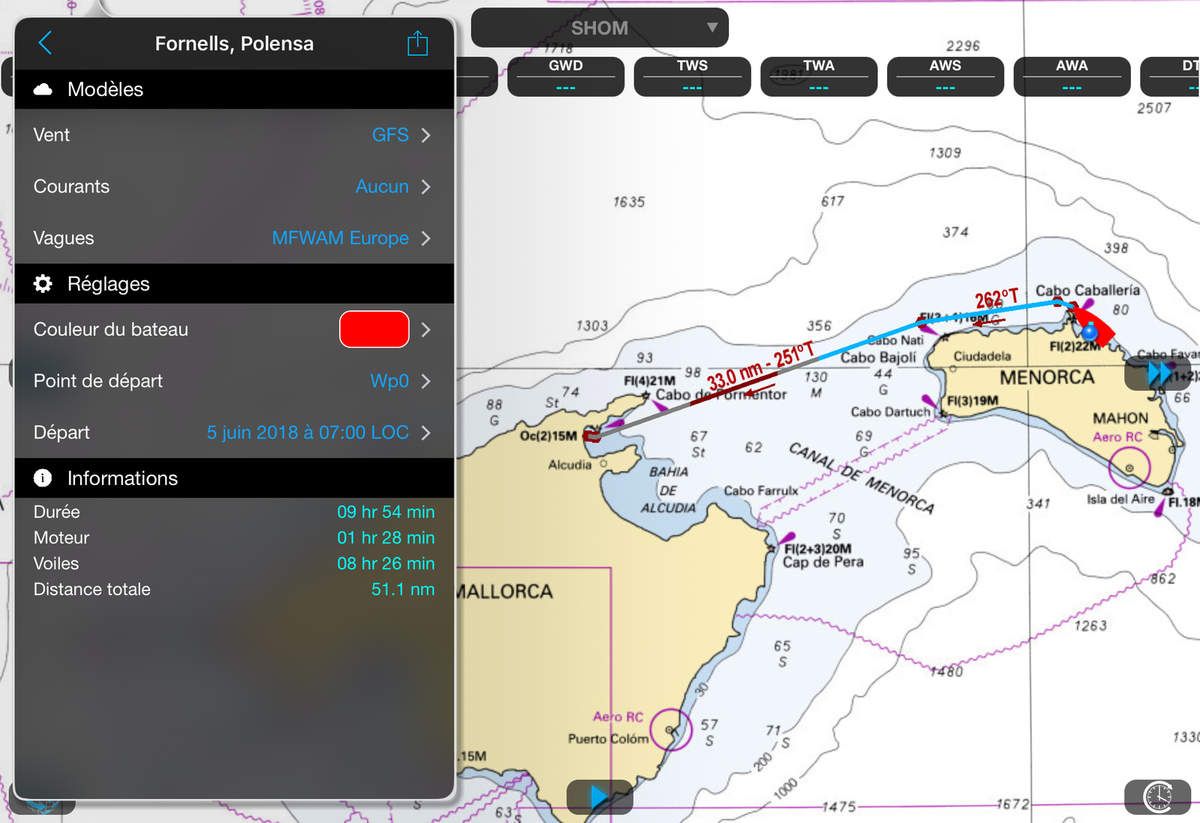This screenshot has height=823, width=1200.
Task: Click the "Fl(2+3)20M" light label
Action: point(818,548)
